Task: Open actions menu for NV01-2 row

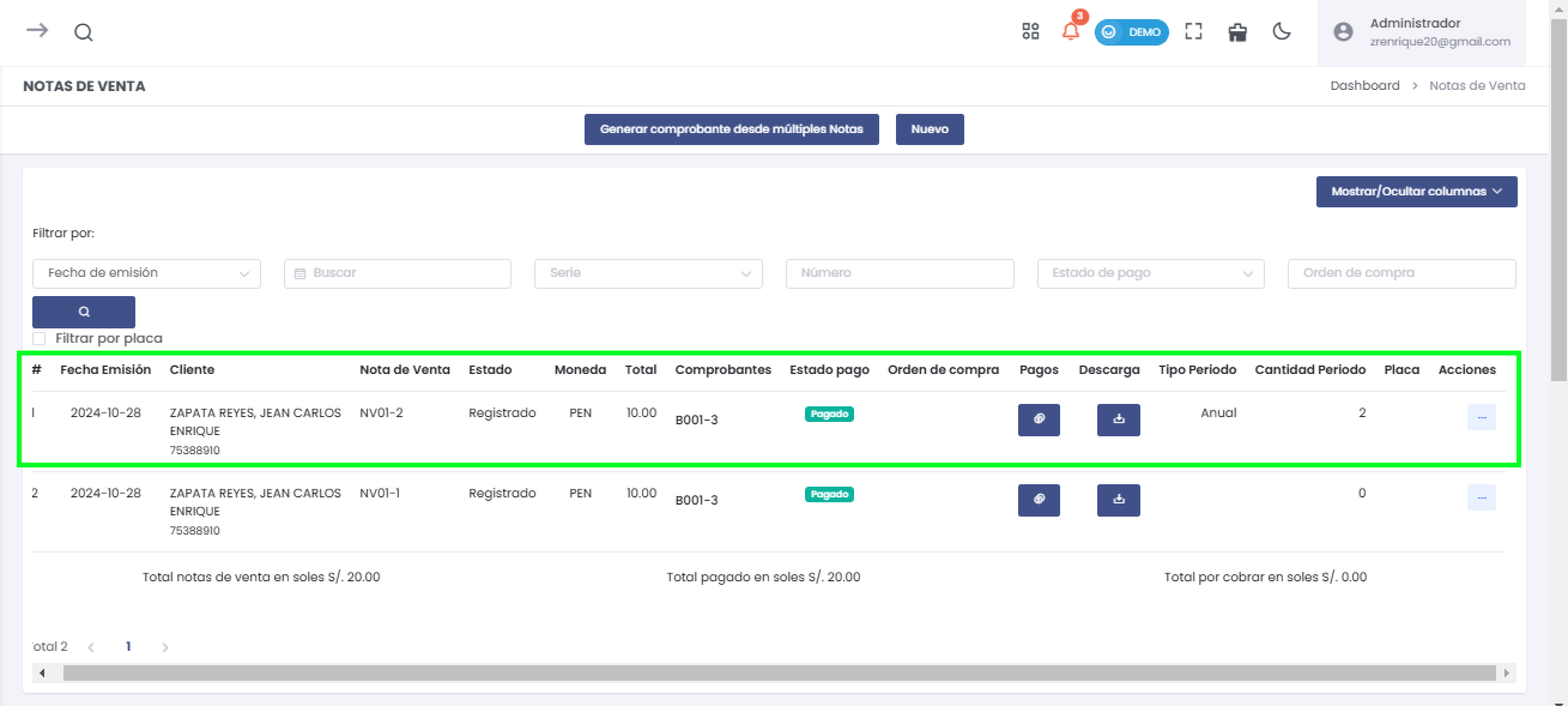Action: (x=1481, y=417)
